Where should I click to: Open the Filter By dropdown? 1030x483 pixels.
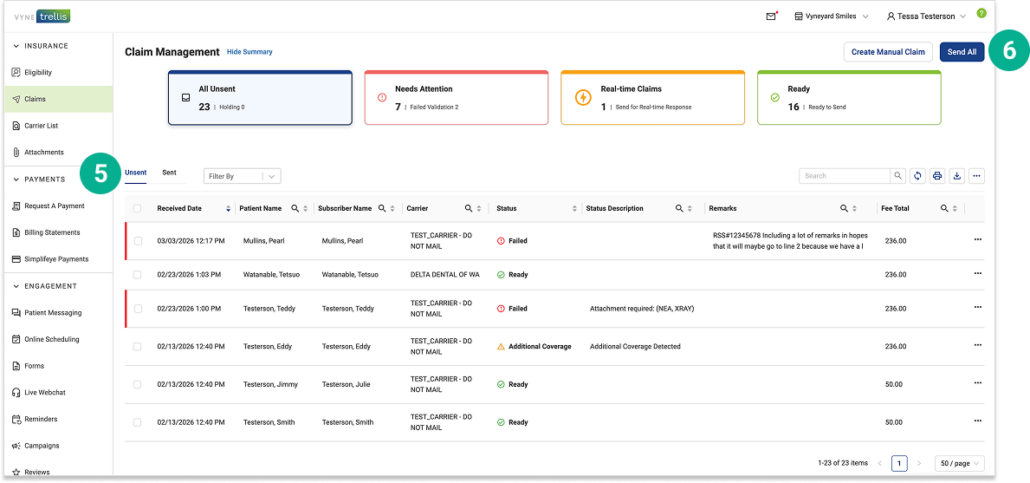pyautogui.click(x=241, y=176)
